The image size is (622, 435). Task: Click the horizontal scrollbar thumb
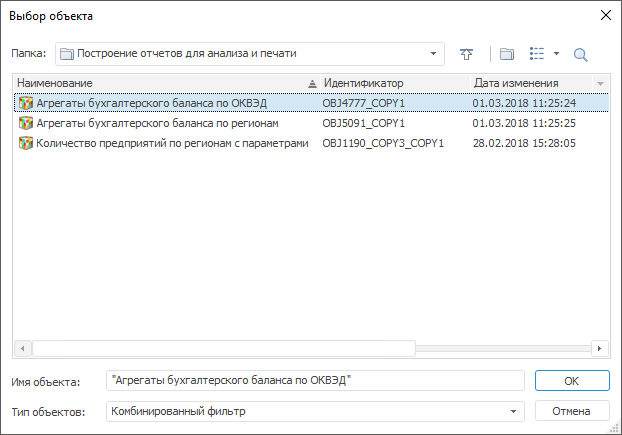pyautogui.click(x=220, y=348)
